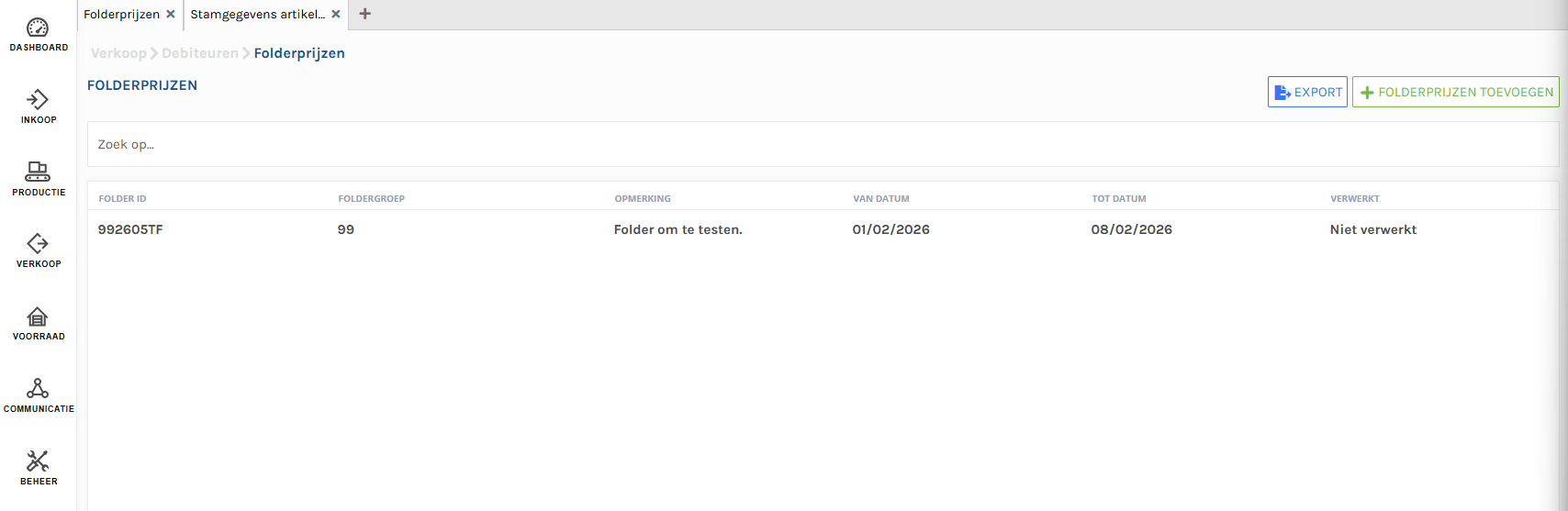Open the Voorraad warehouse icon
1568x511 pixels.
[38, 317]
